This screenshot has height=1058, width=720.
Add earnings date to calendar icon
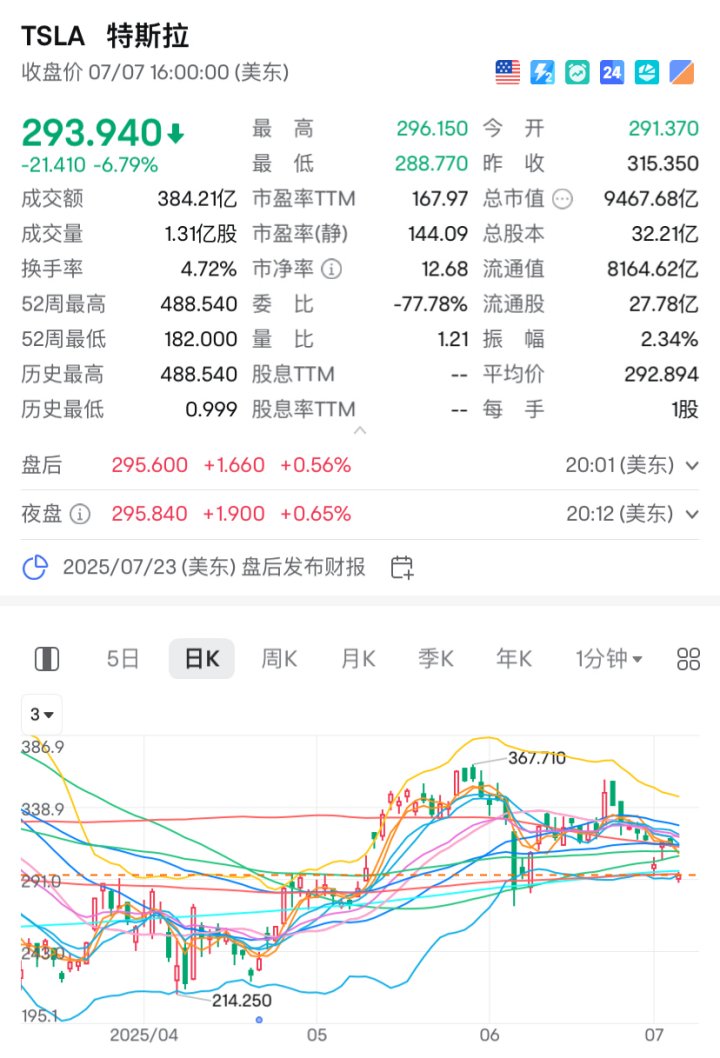point(402,567)
